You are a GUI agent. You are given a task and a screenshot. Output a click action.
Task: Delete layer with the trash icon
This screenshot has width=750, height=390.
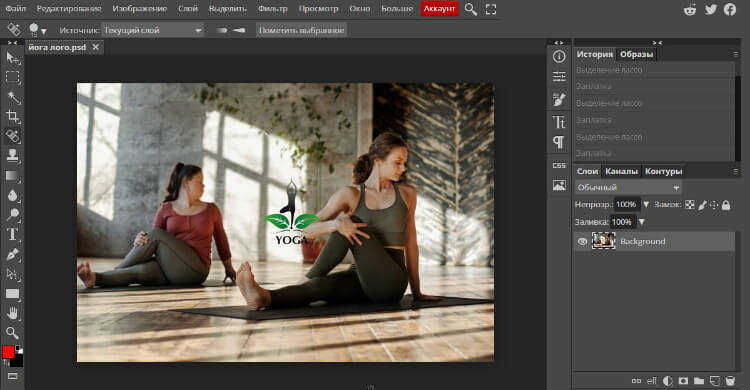coord(730,381)
